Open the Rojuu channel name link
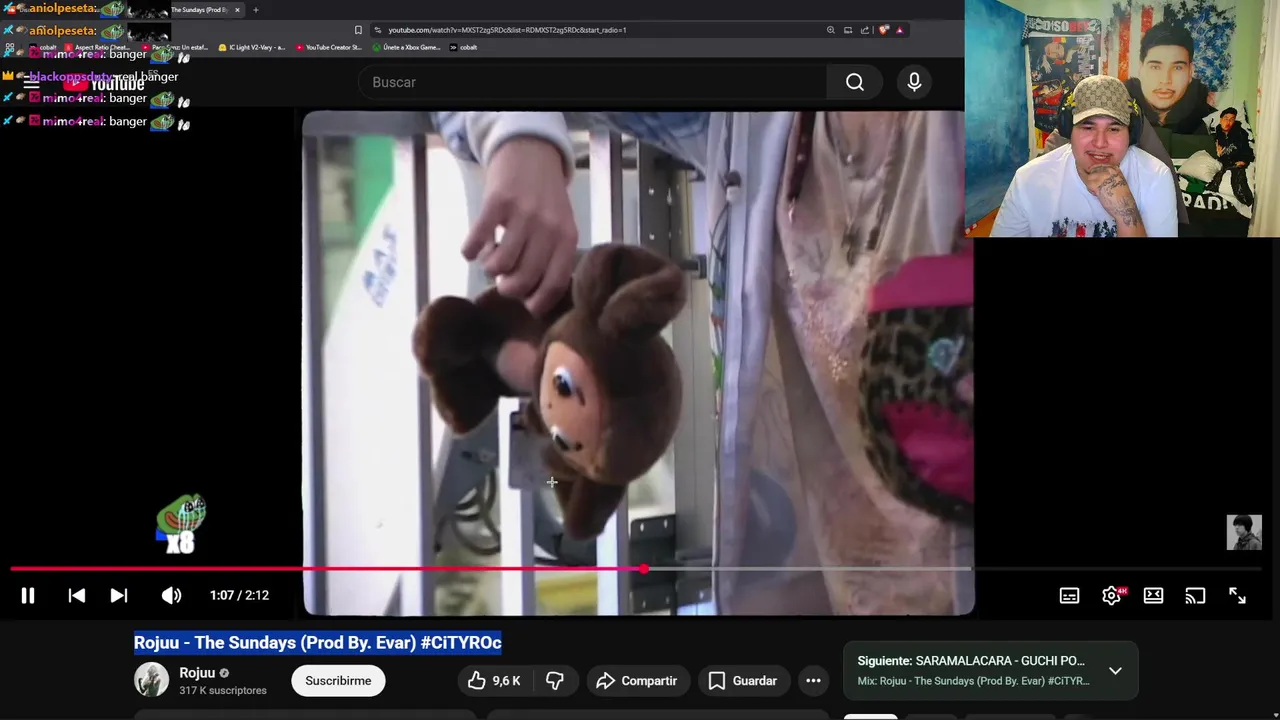 (x=197, y=673)
